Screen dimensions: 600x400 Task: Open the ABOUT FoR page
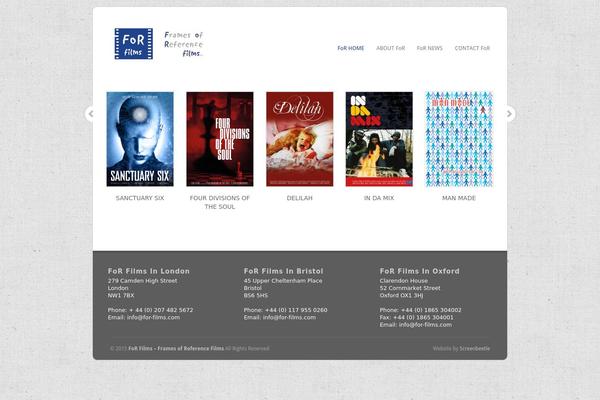click(x=390, y=48)
